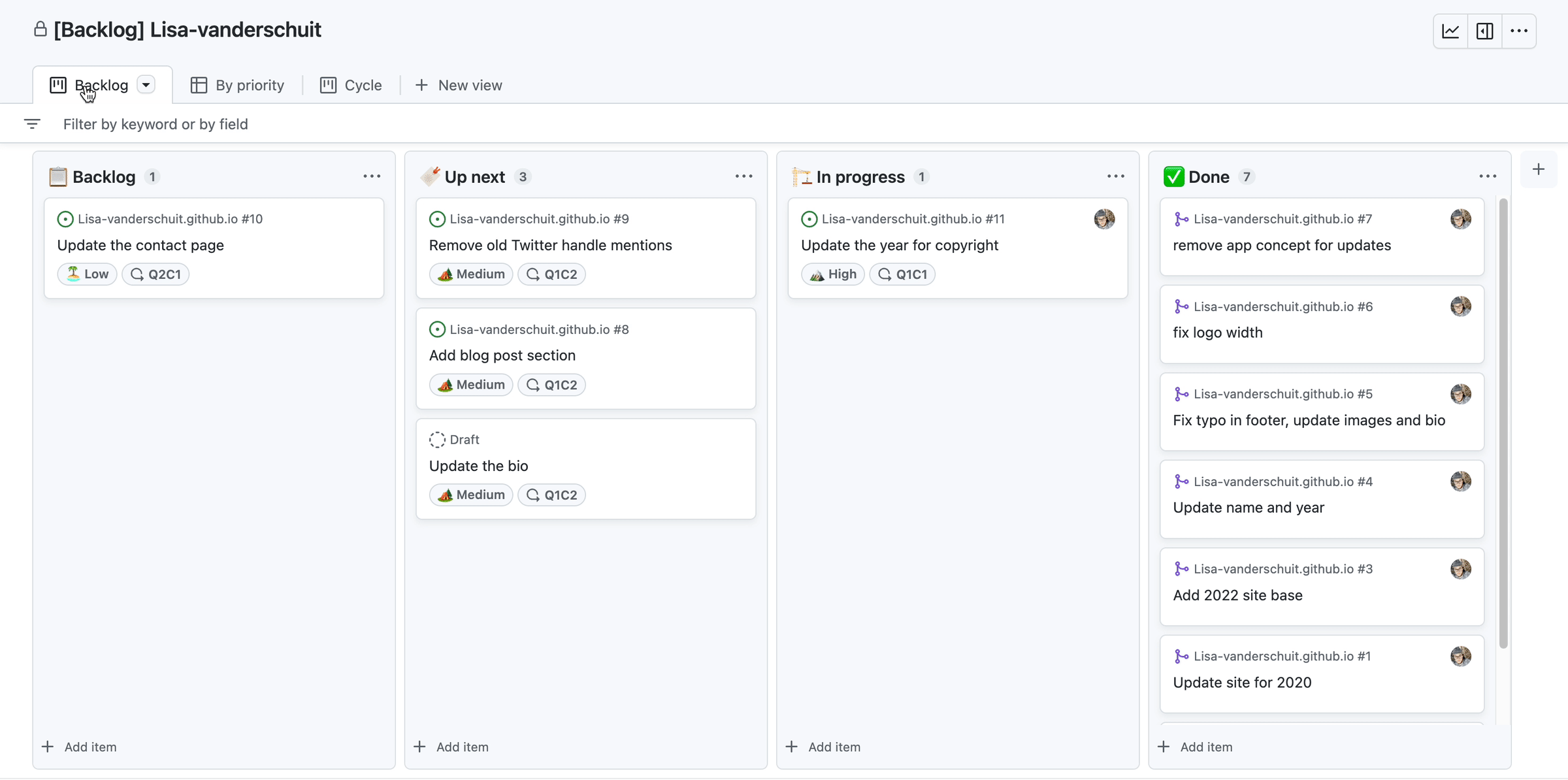This screenshot has height=780, width=1568.
Task: Click High priority label on card #11
Action: coord(833,274)
